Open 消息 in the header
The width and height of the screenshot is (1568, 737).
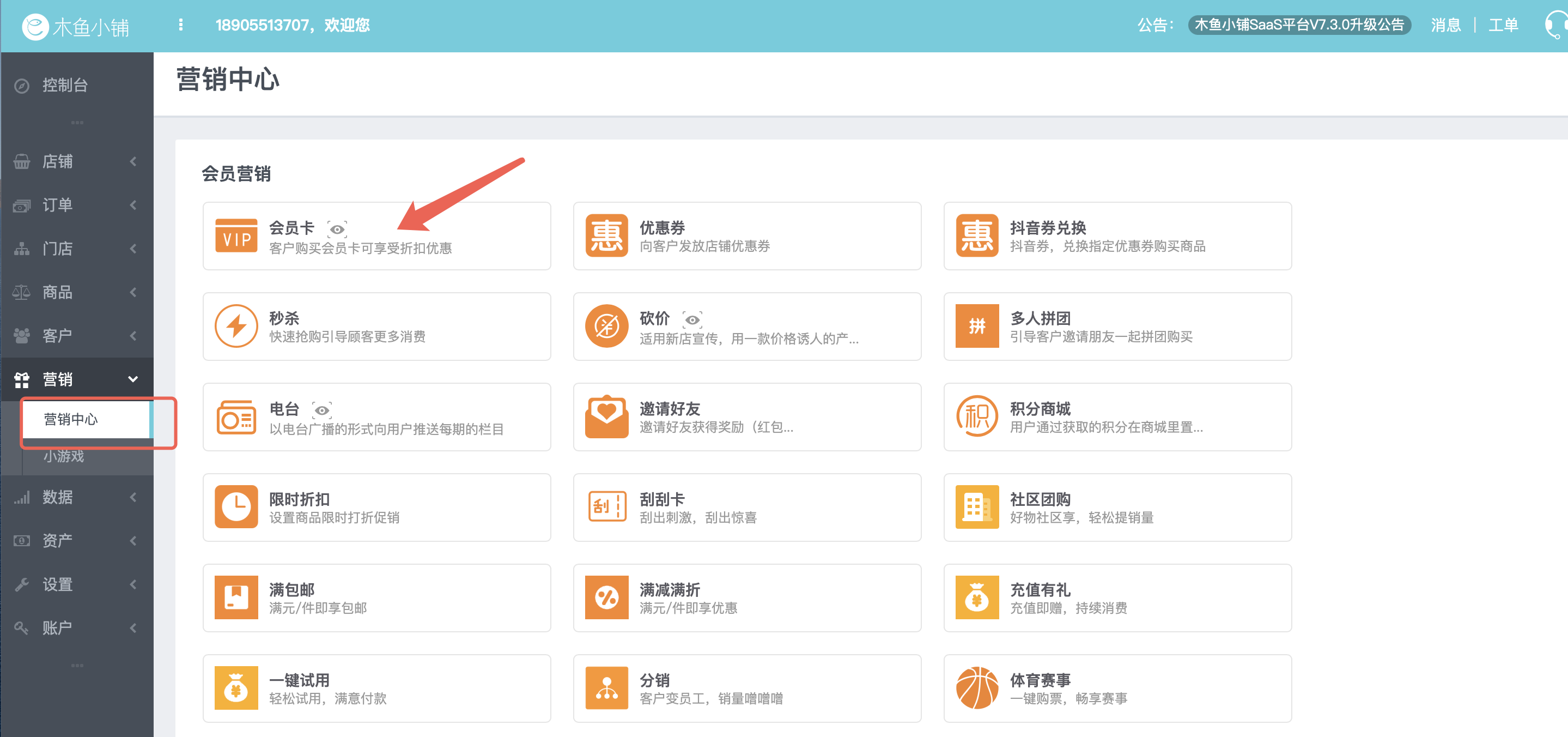[x=1445, y=25]
